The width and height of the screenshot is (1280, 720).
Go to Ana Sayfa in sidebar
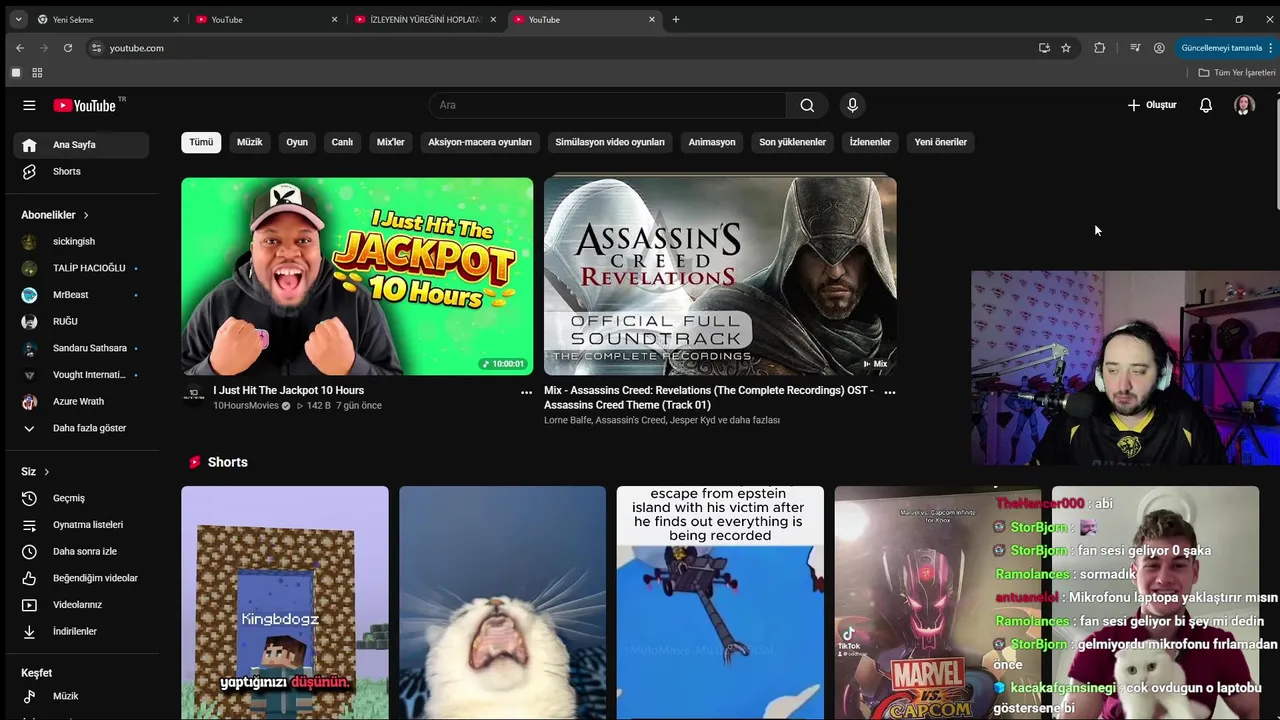click(x=81, y=145)
